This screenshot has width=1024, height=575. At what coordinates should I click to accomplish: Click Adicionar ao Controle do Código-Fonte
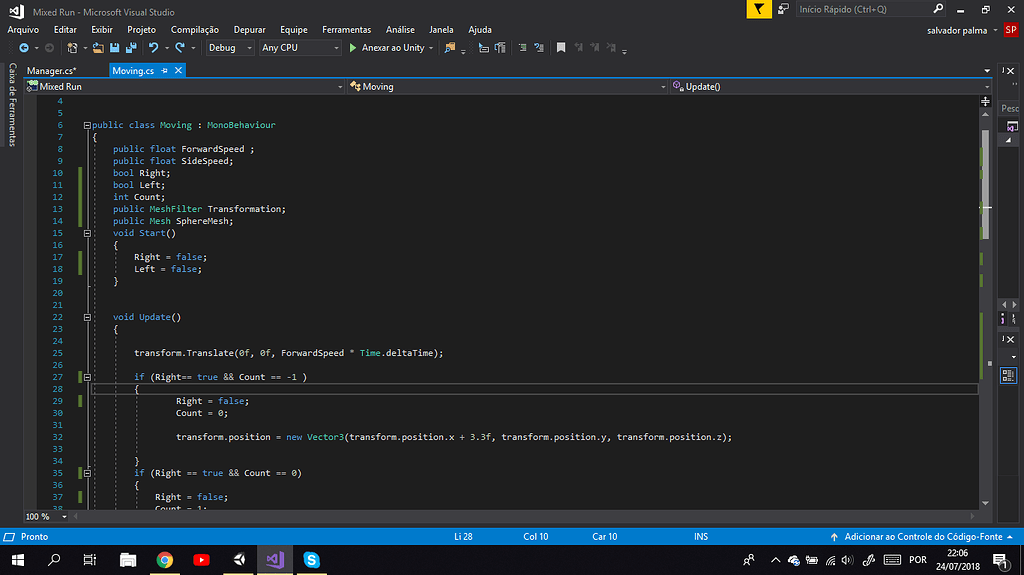pyautogui.click(x=922, y=537)
